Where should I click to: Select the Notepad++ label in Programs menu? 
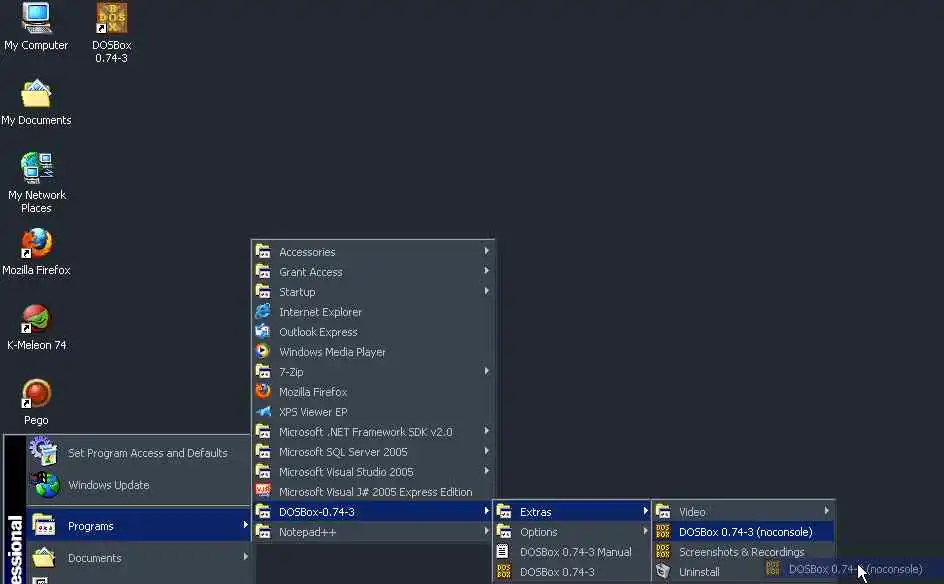[308, 532]
